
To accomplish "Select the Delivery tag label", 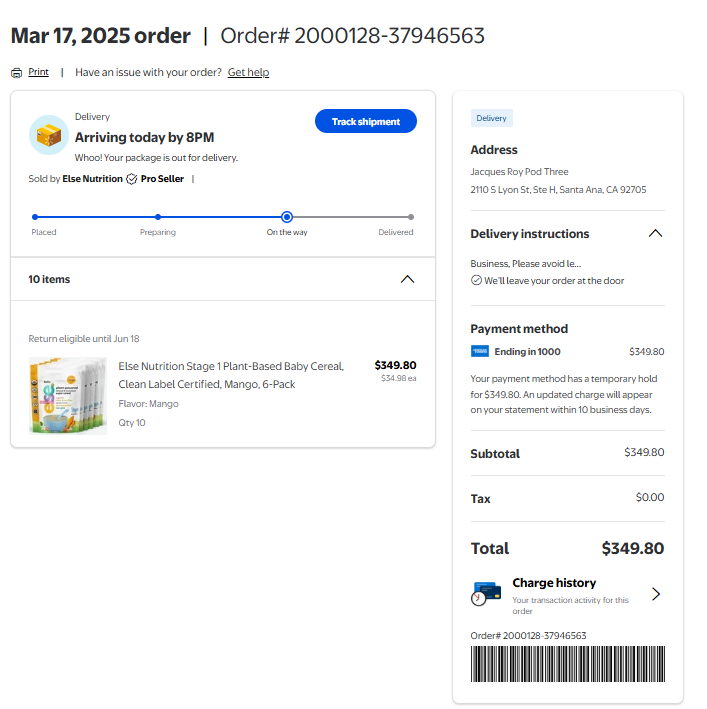I will tap(491, 118).
